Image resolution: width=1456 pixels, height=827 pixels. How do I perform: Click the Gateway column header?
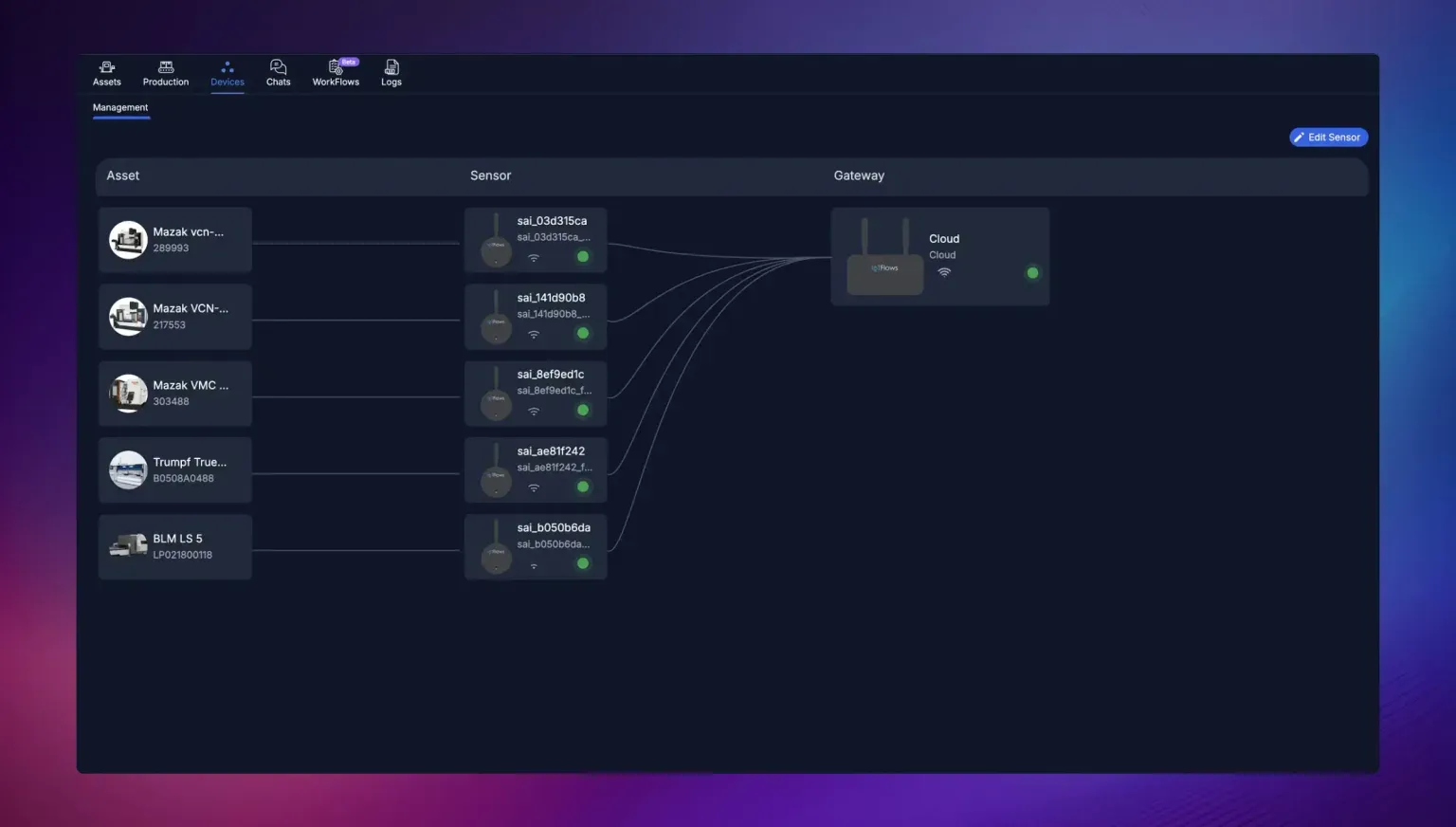click(x=859, y=175)
